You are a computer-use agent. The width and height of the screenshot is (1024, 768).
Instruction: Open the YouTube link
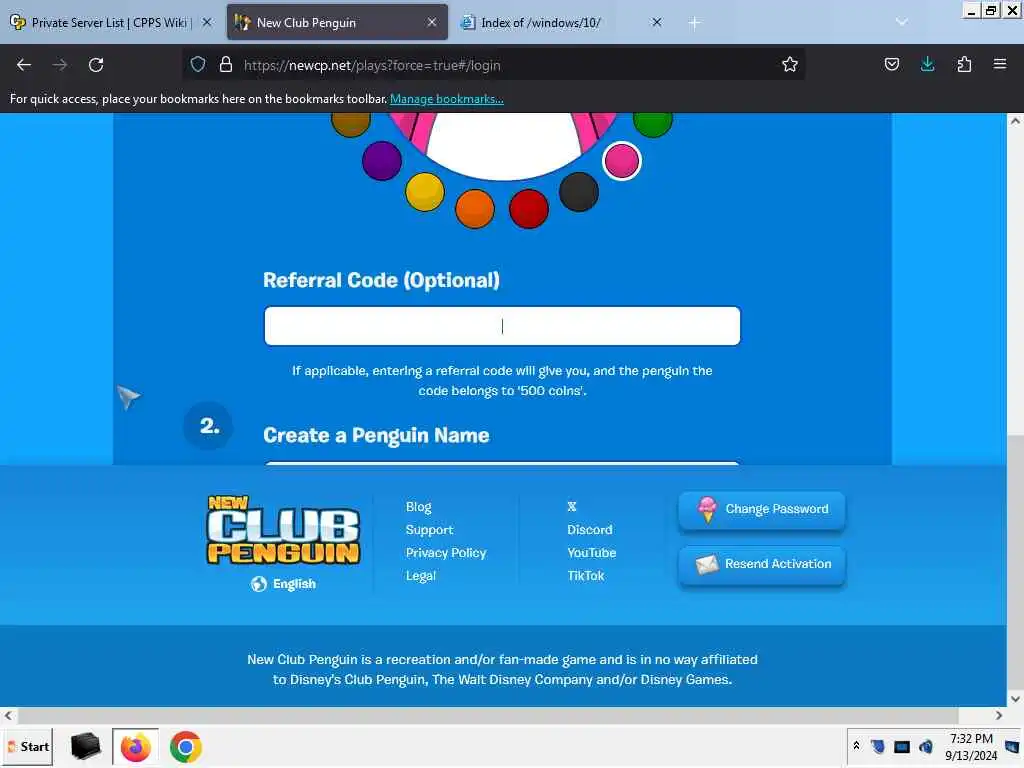point(592,552)
